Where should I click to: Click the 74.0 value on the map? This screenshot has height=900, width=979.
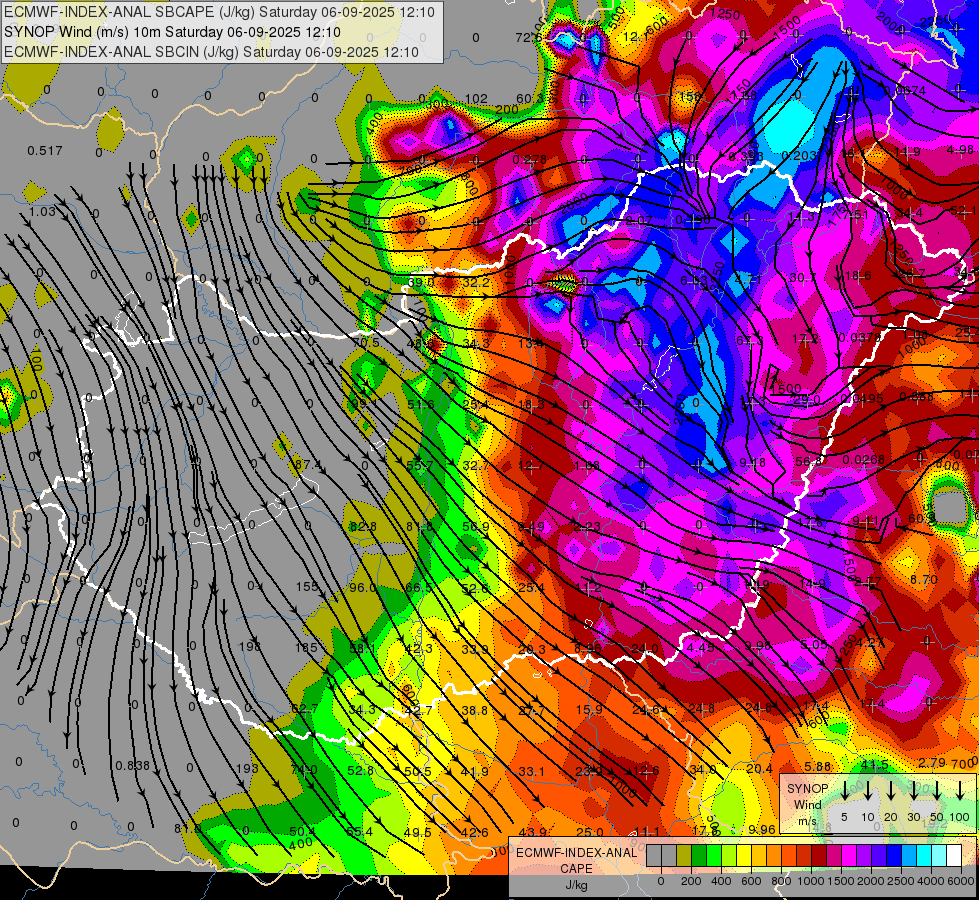304,770
